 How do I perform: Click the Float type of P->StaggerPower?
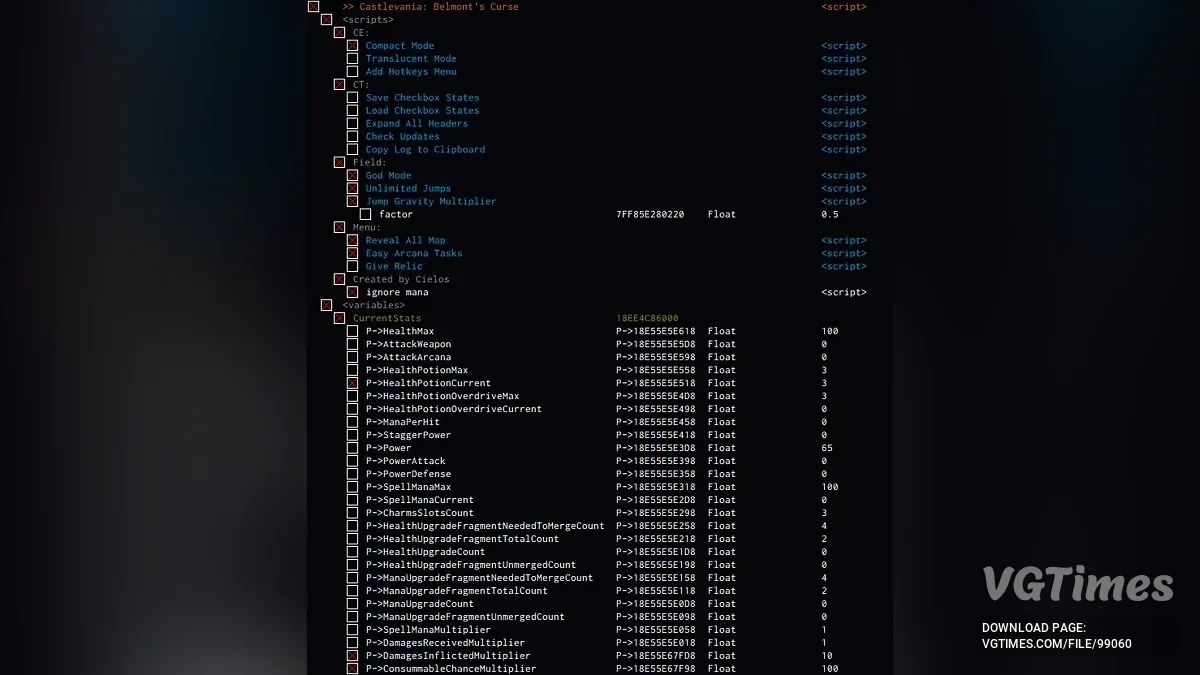[722, 436]
